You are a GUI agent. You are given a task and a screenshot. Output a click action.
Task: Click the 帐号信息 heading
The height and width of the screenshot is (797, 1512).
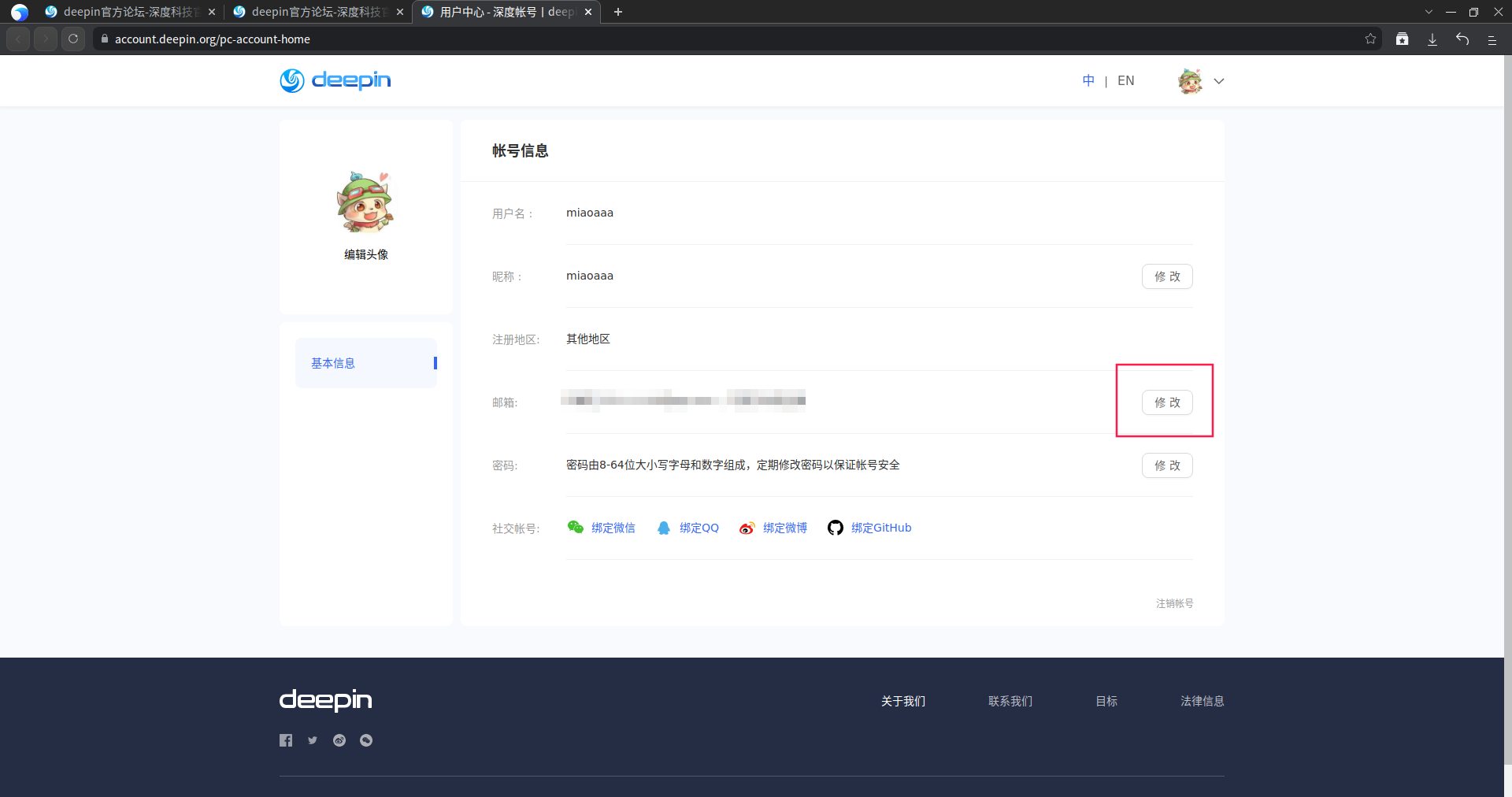521,150
